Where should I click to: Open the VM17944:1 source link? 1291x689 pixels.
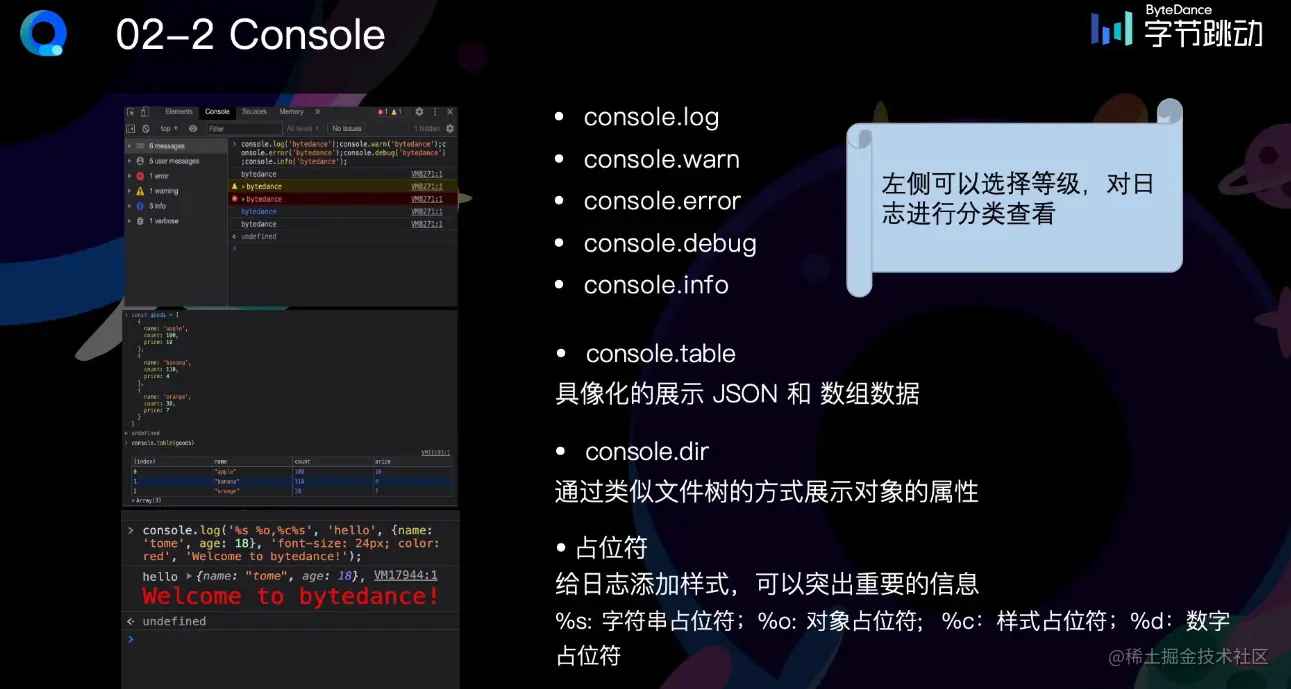pos(405,576)
